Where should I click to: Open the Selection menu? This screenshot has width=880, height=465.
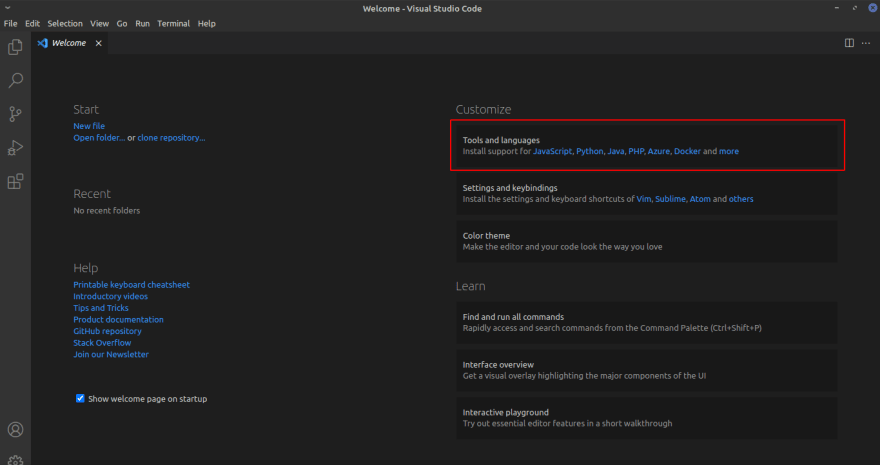(x=65, y=24)
